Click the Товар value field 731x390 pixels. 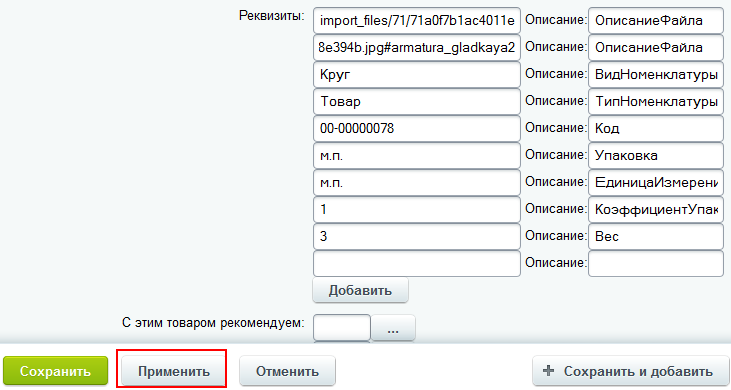pos(417,102)
